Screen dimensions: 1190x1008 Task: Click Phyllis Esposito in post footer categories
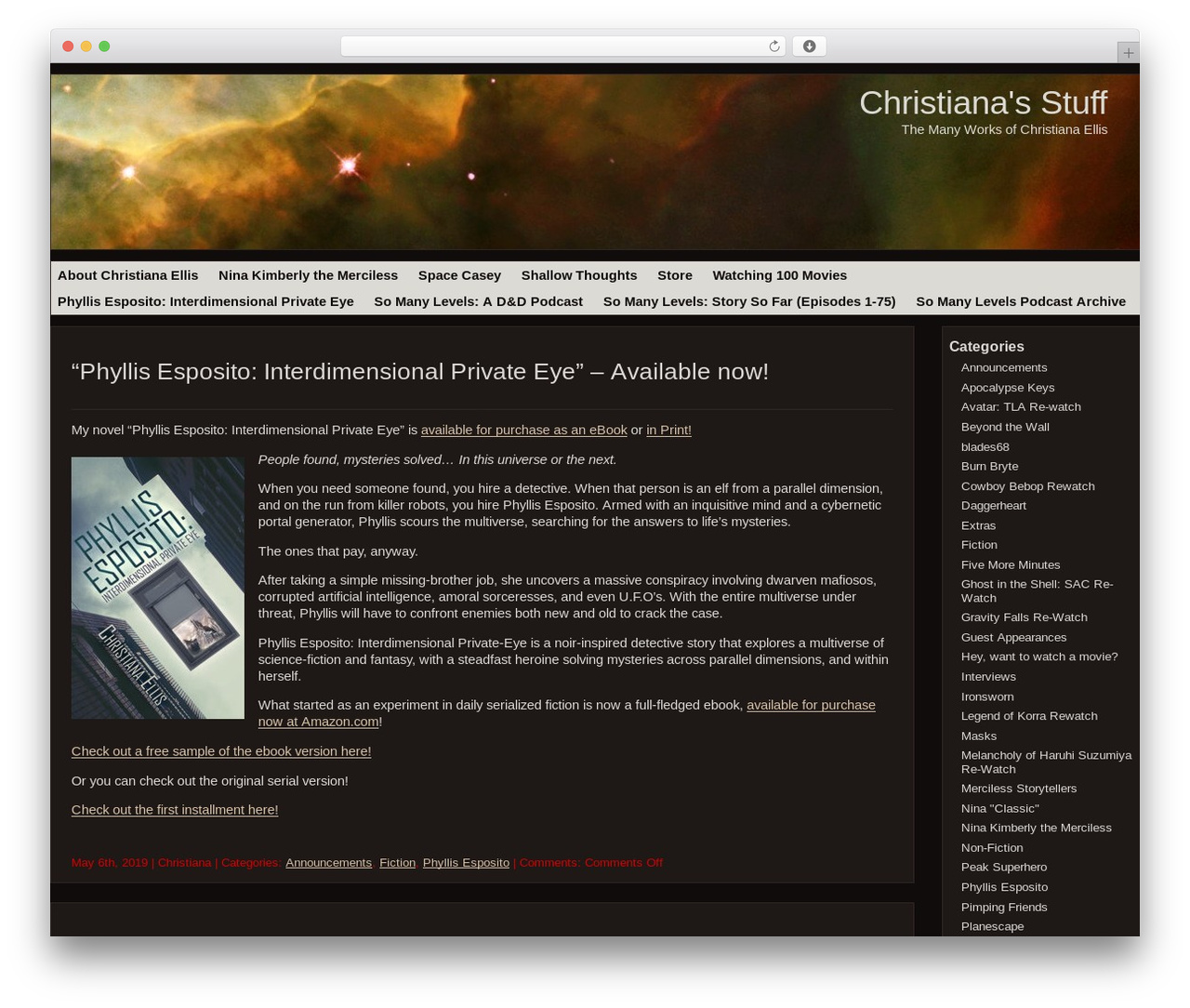tap(466, 863)
